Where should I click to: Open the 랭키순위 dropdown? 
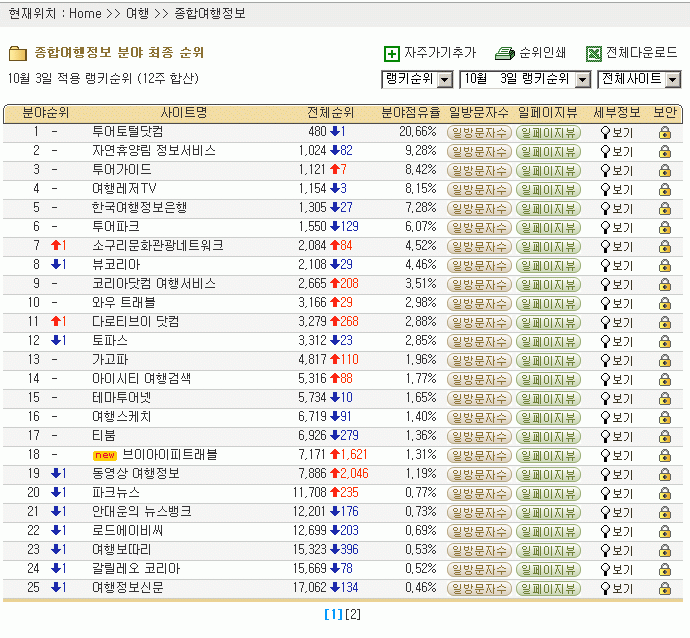point(417,80)
